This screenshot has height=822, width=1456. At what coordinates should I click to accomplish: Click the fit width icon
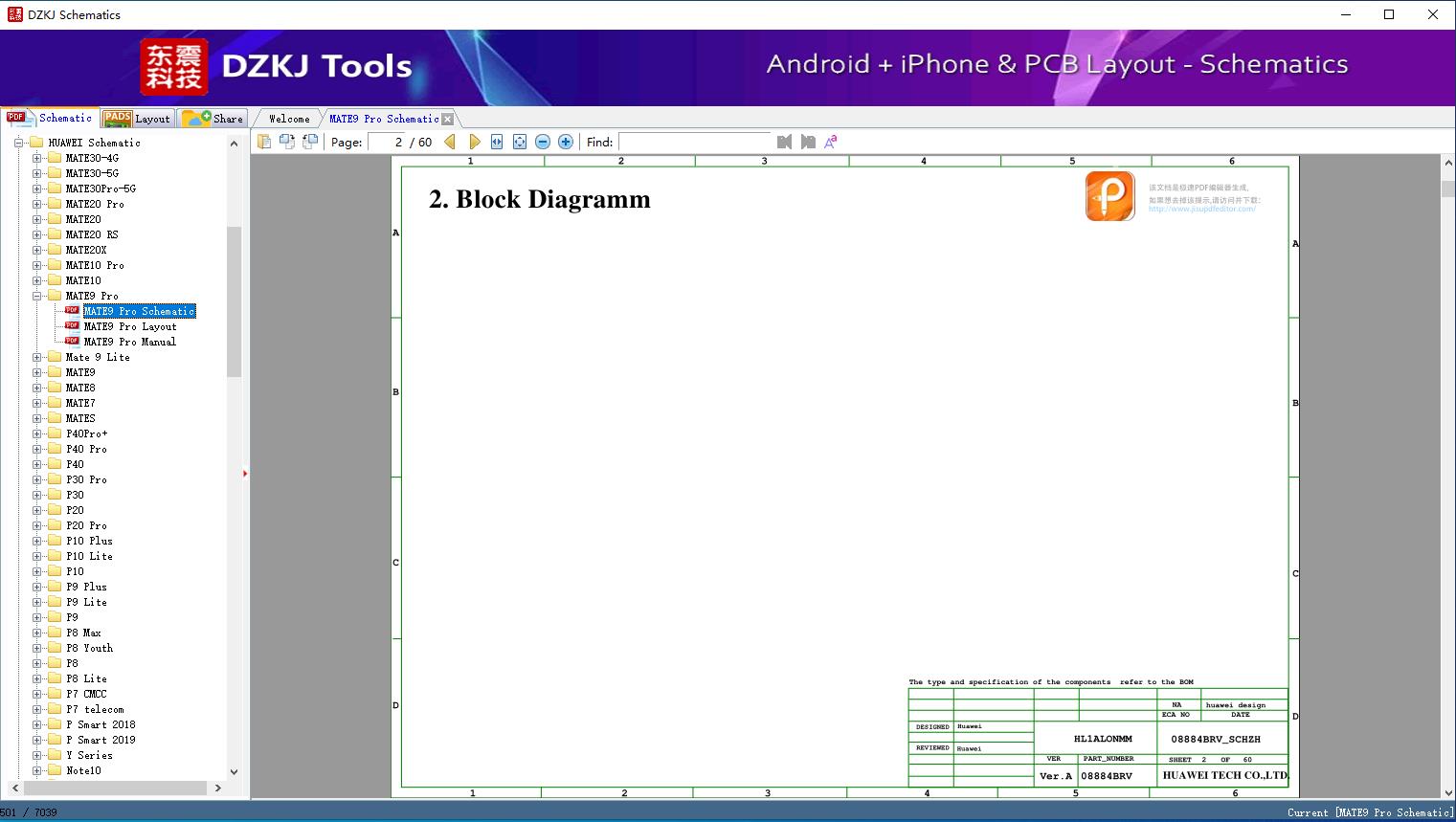(497, 142)
